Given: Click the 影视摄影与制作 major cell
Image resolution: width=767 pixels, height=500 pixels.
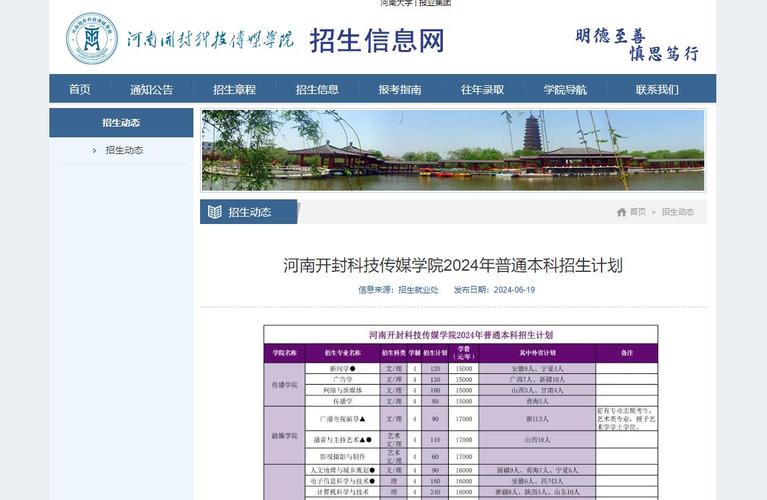Looking at the screenshot, I should (343, 456).
